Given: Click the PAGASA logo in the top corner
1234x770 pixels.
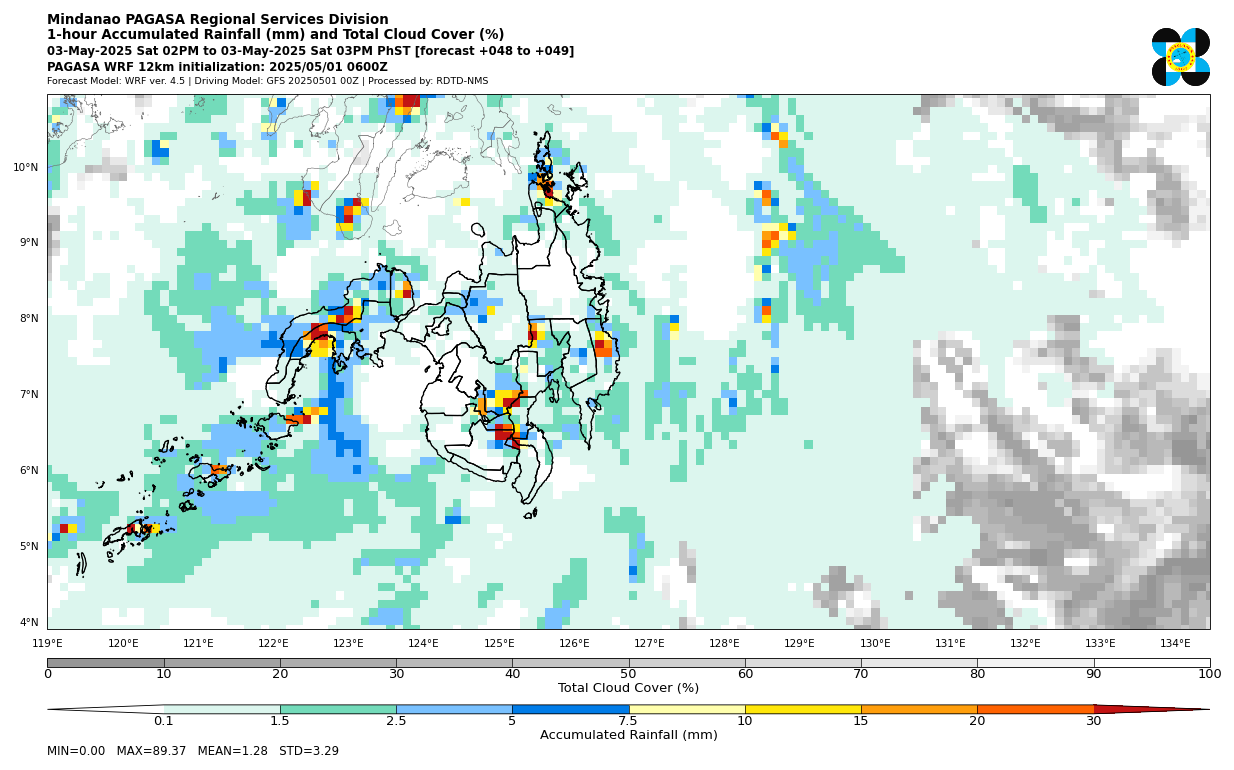Looking at the screenshot, I should (1181, 57).
